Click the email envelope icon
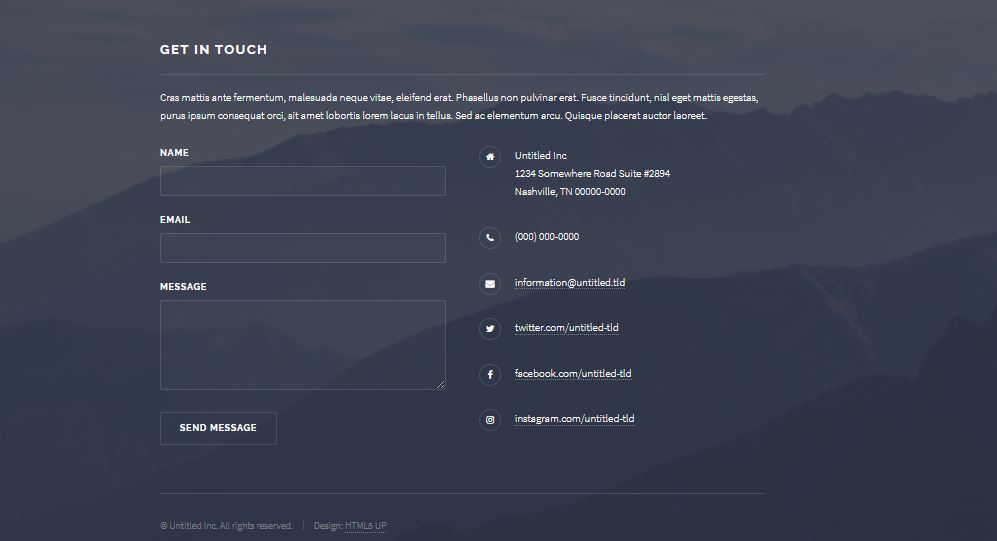997x541 pixels. click(x=490, y=284)
